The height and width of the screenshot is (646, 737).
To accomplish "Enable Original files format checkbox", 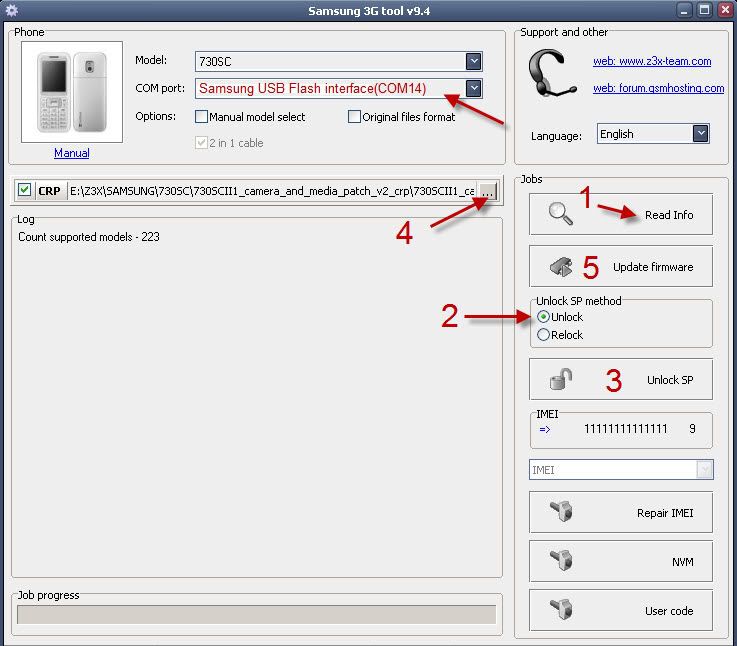I will point(354,117).
